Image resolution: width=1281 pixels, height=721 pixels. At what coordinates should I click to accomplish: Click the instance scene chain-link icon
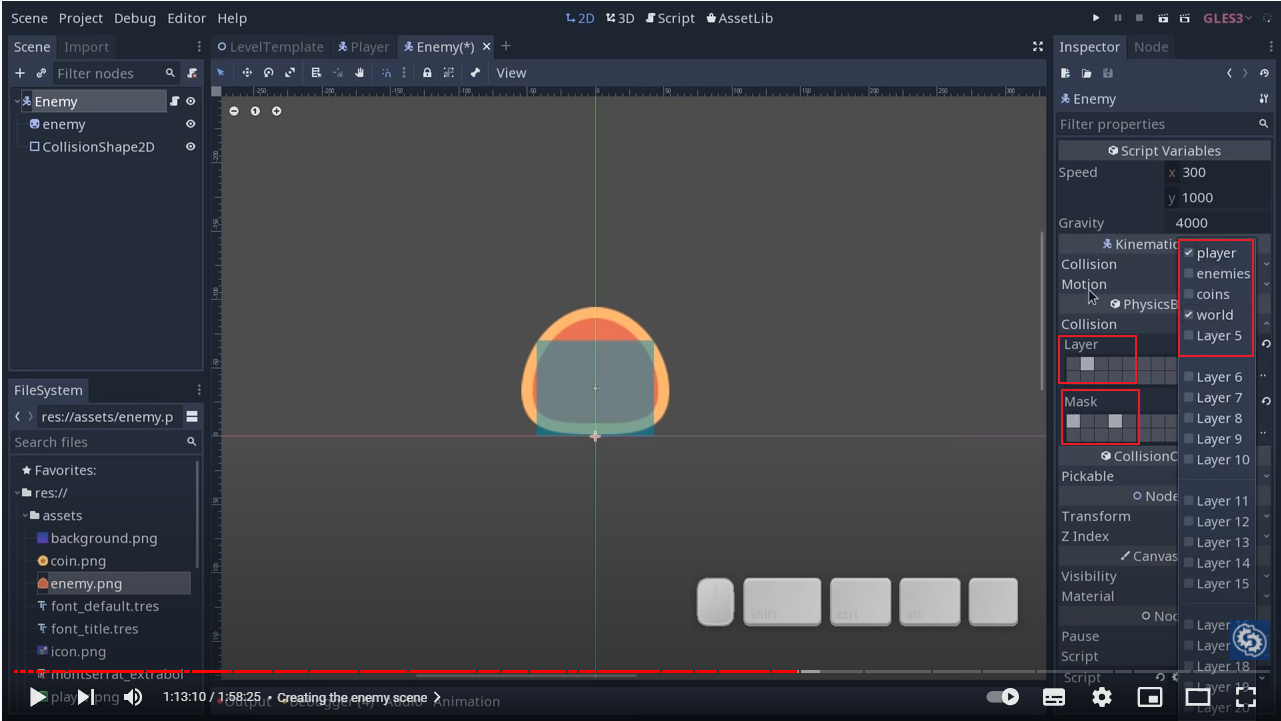point(41,73)
